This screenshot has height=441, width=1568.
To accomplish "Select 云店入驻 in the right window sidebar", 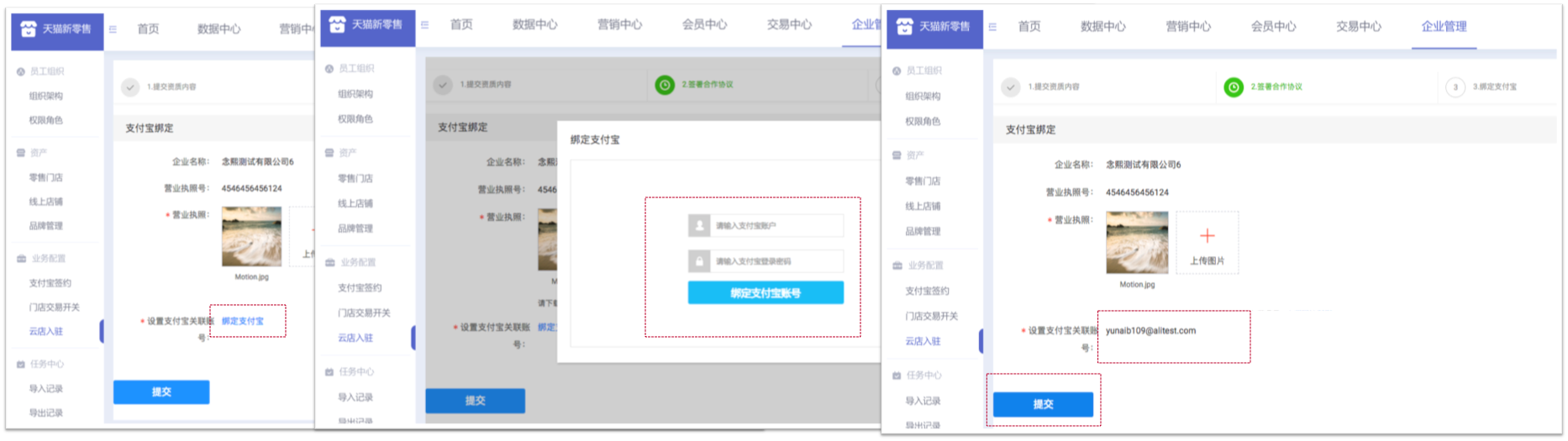I will tap(923, 341).
